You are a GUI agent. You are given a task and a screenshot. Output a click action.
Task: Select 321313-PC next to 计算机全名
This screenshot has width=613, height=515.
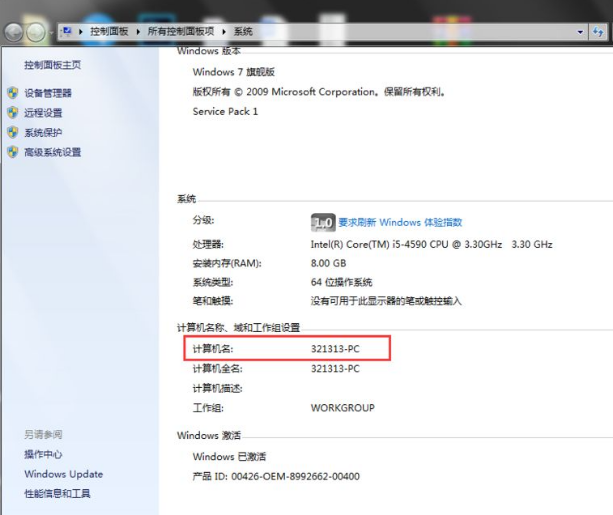tap(335, 369)
